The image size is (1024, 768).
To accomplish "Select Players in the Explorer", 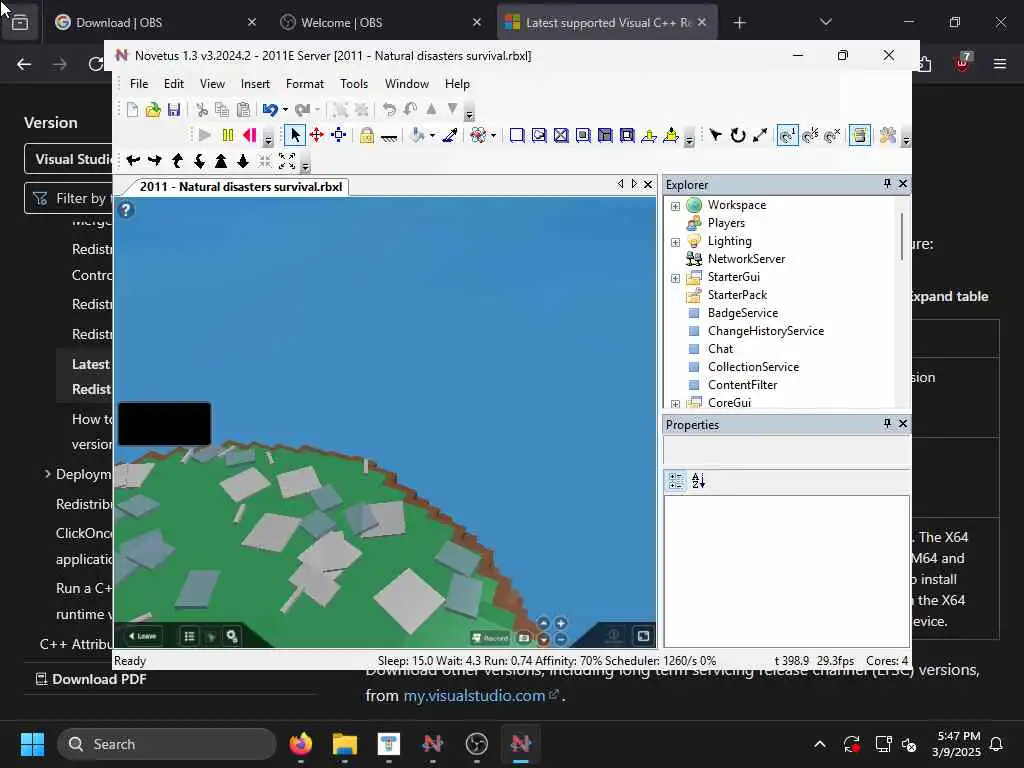I will (x=726, y=223).
